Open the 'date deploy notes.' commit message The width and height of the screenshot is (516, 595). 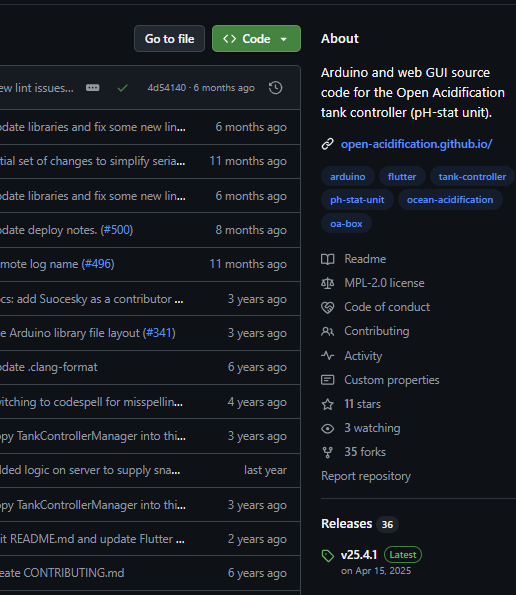coord(49,230)
